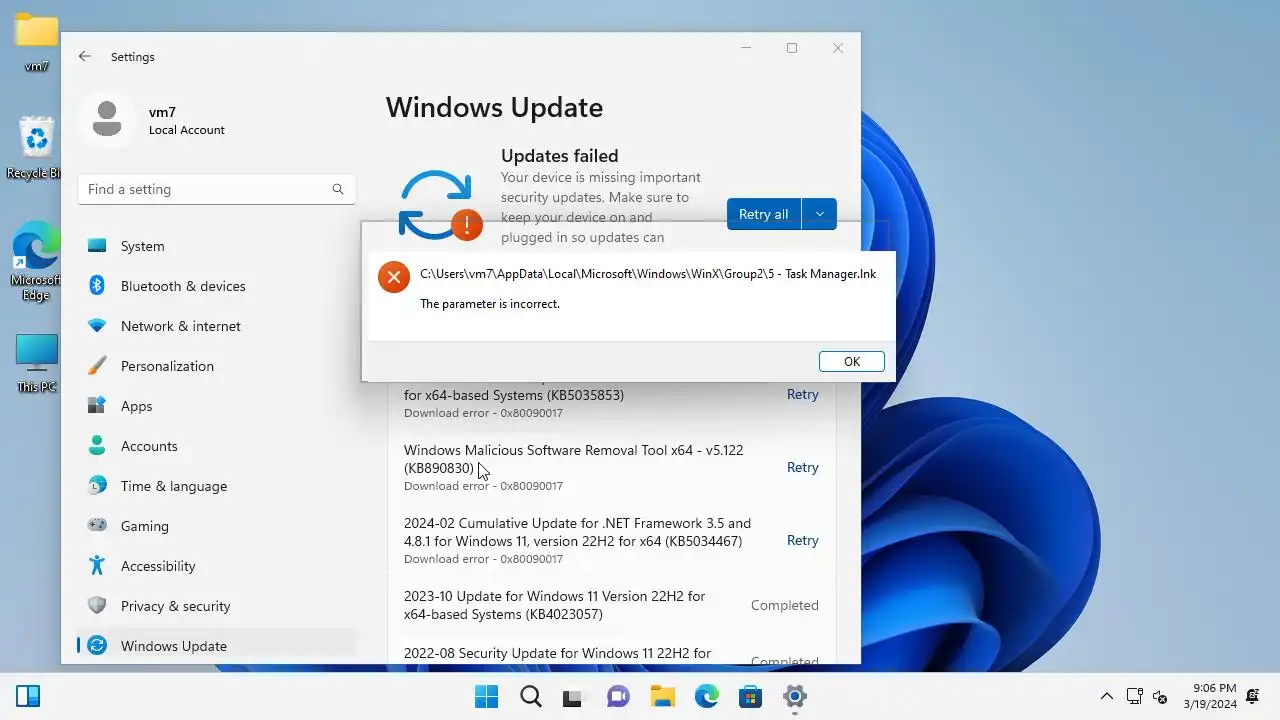Expand the Retry all dropdown arrow
This screenshot has width=1280, height=720.
click(819, 214)
